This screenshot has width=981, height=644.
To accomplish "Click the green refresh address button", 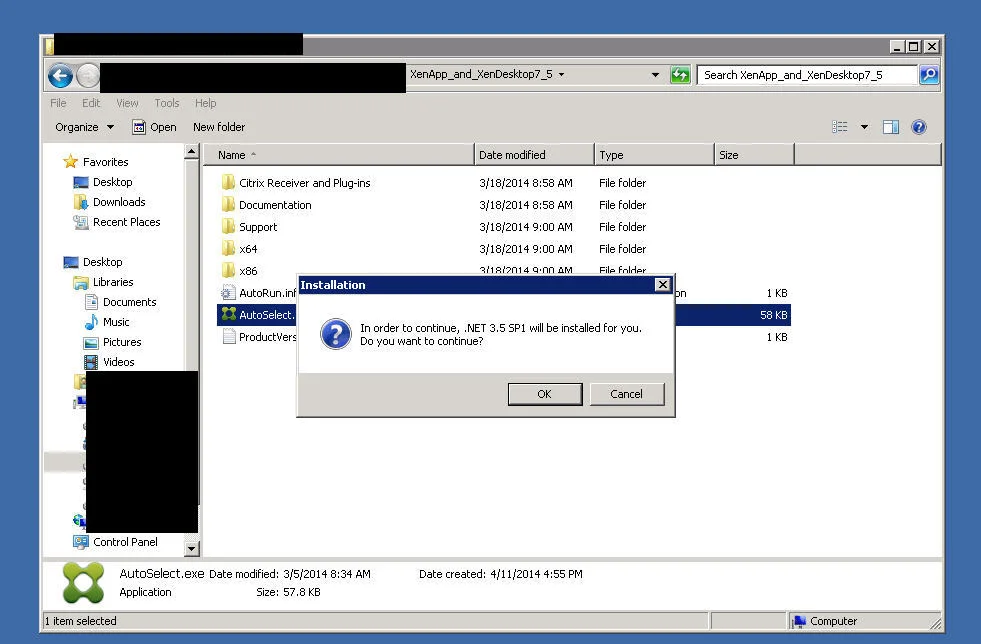I will (x=680, y=75).
